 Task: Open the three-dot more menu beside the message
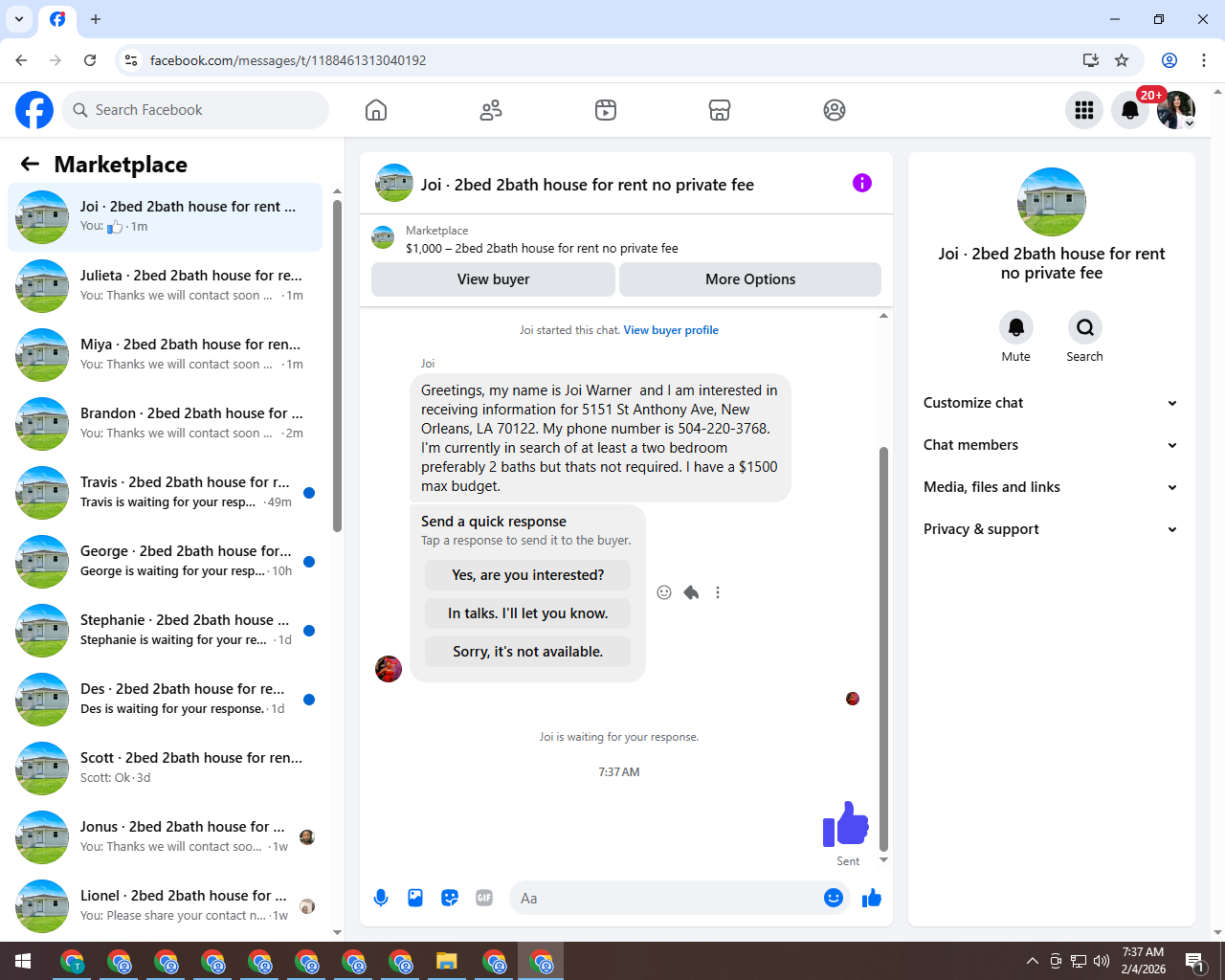[718, 592]
